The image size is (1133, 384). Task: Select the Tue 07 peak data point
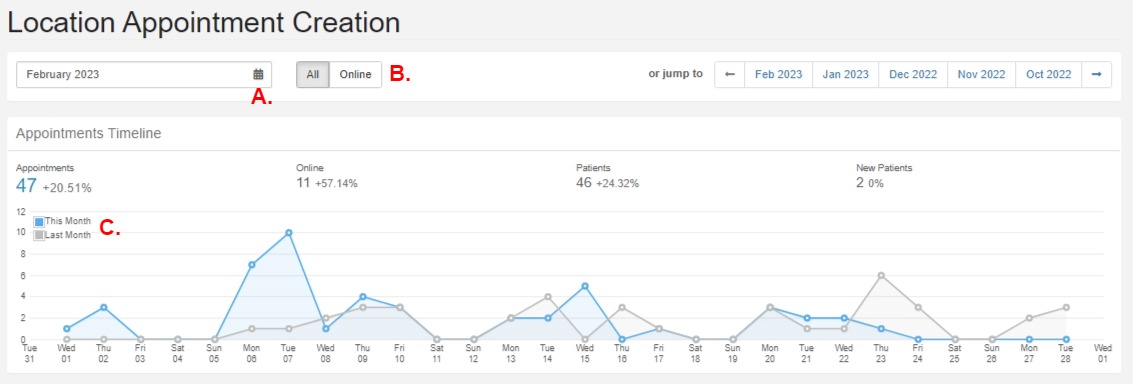pos(288,233)
